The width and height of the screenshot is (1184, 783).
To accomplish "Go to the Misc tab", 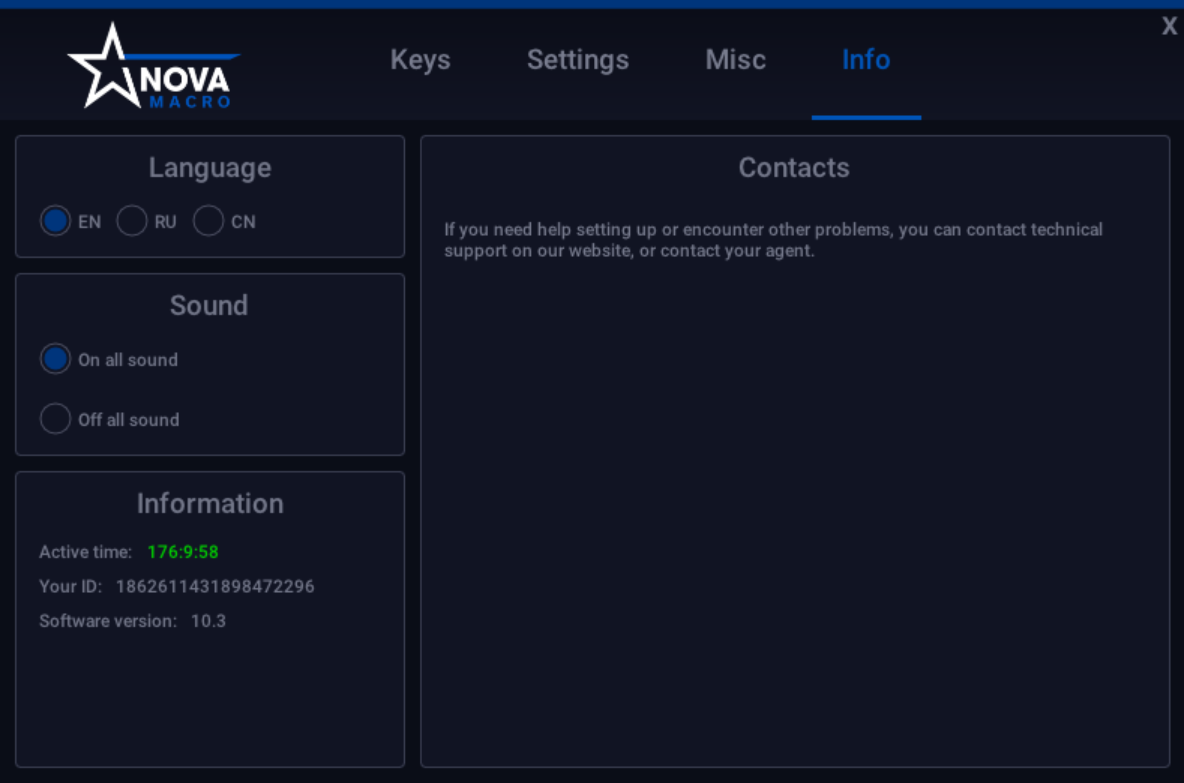I will (735, 60).
